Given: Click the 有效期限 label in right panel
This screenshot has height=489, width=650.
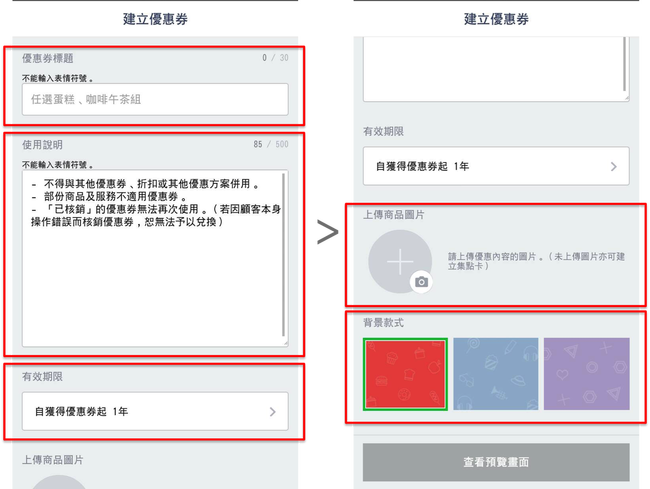Looking at the screenshot, I should click(383, 131).
